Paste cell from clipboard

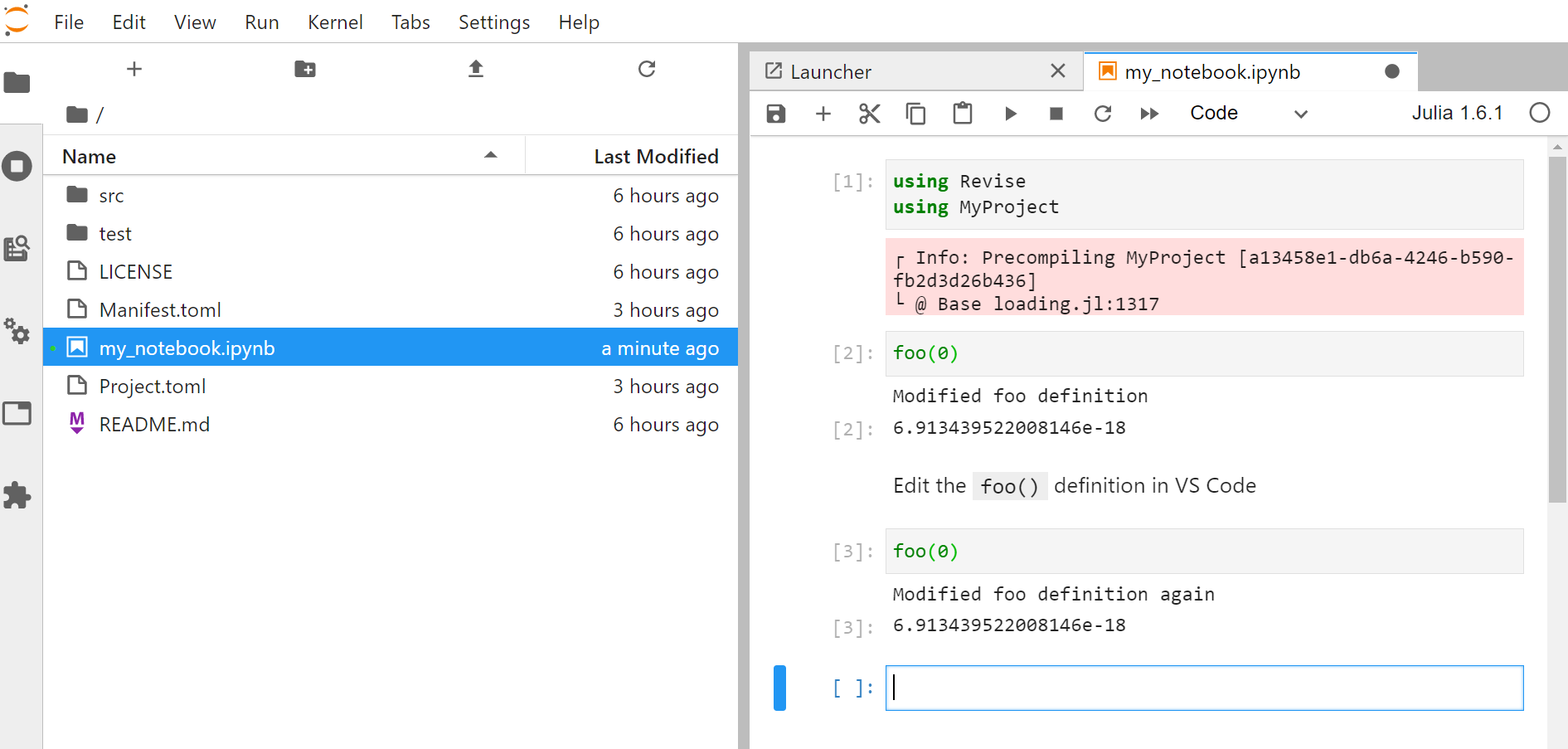coord(962,114)
